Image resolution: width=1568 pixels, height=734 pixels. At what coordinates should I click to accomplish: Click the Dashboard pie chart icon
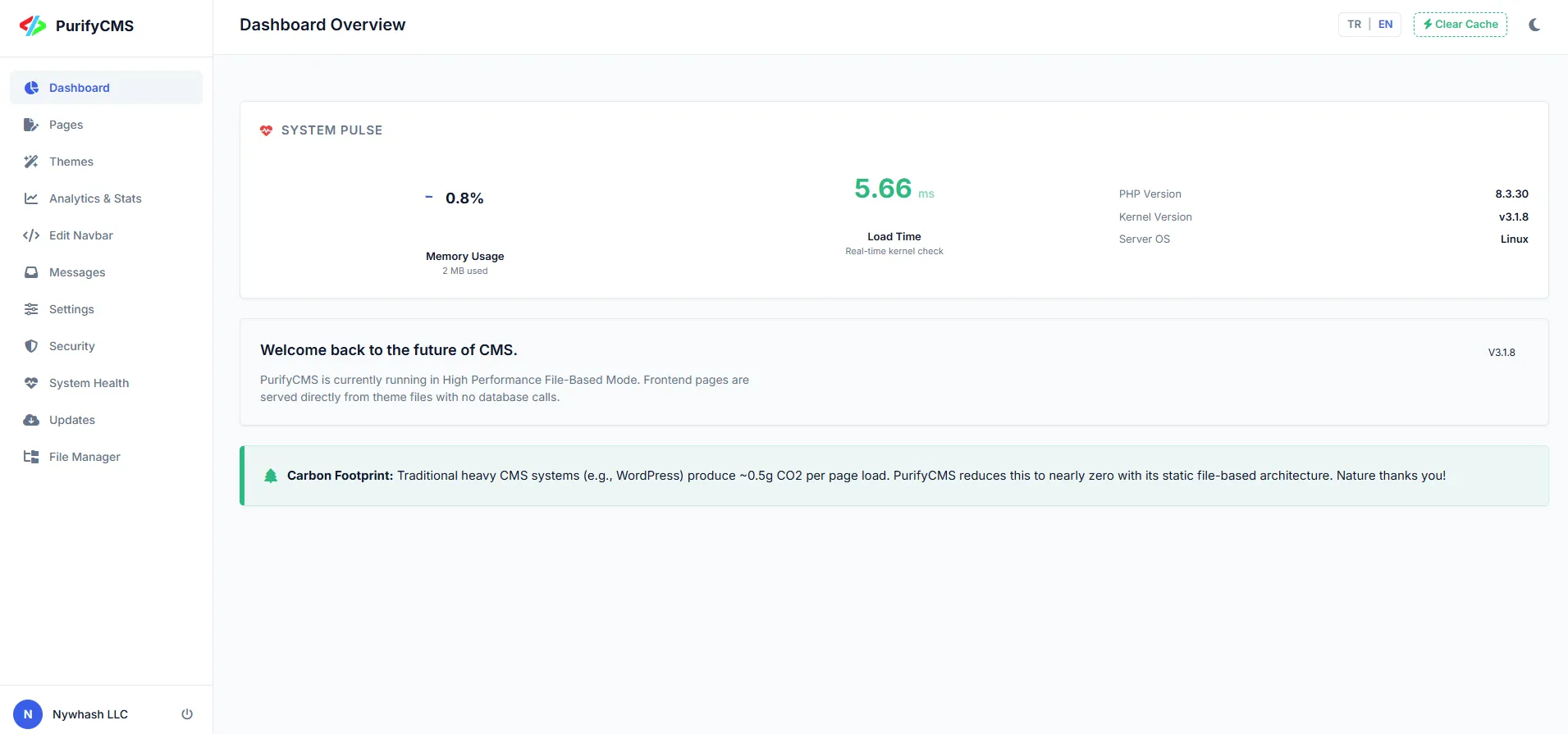31,88
